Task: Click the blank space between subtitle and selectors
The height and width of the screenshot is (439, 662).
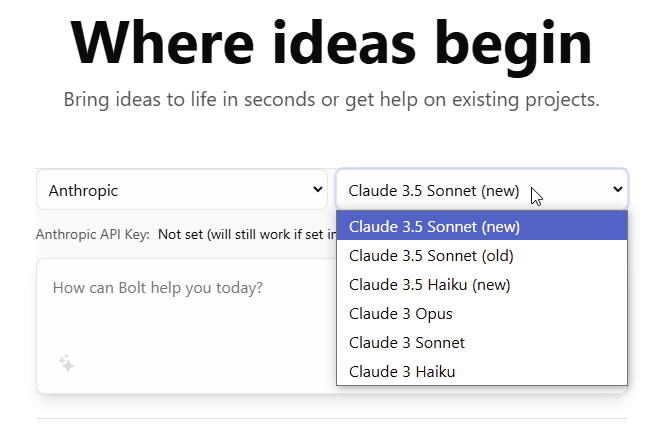Action: [331, 141]
